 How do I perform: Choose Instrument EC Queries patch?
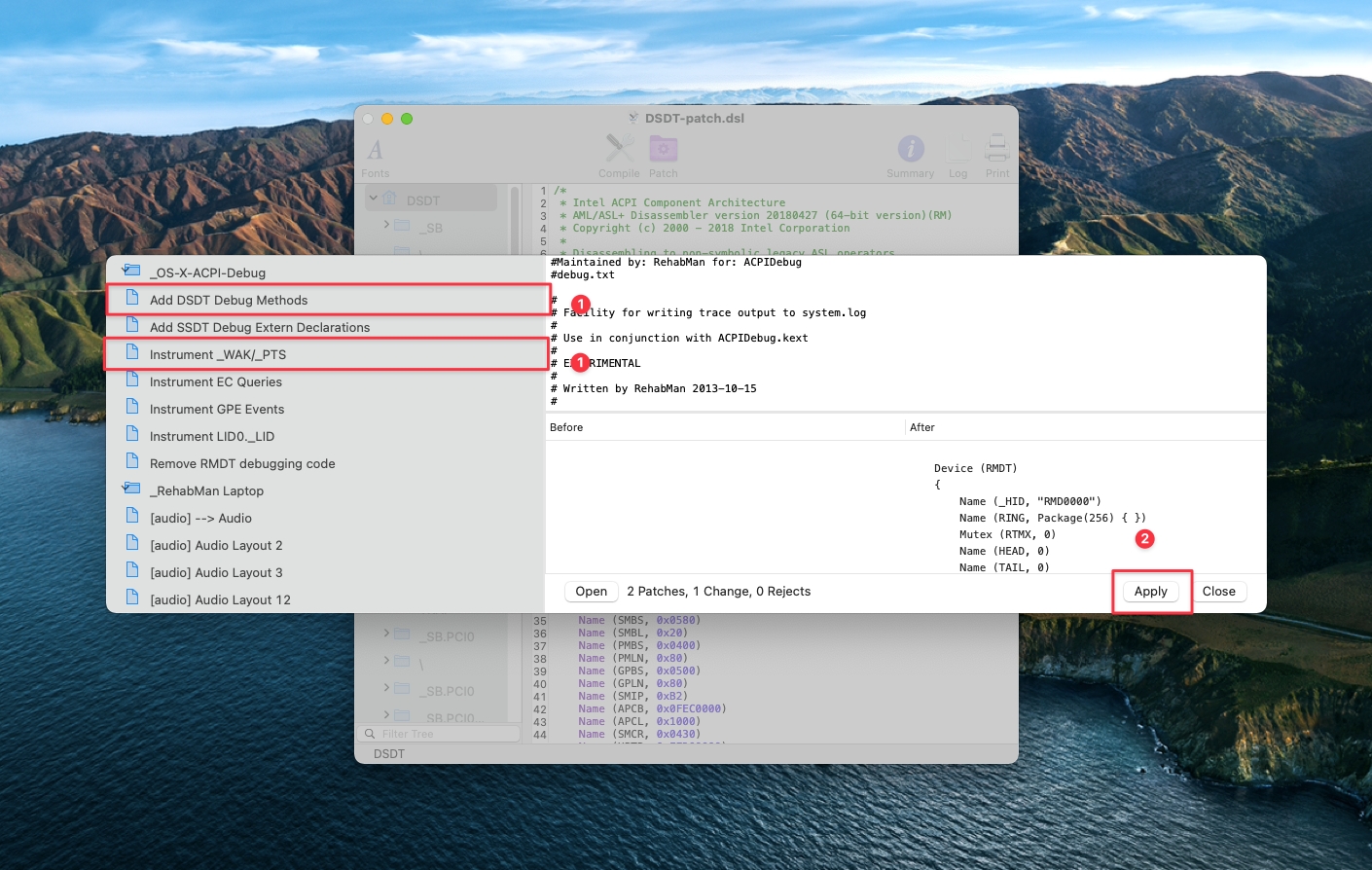[216, 382]
